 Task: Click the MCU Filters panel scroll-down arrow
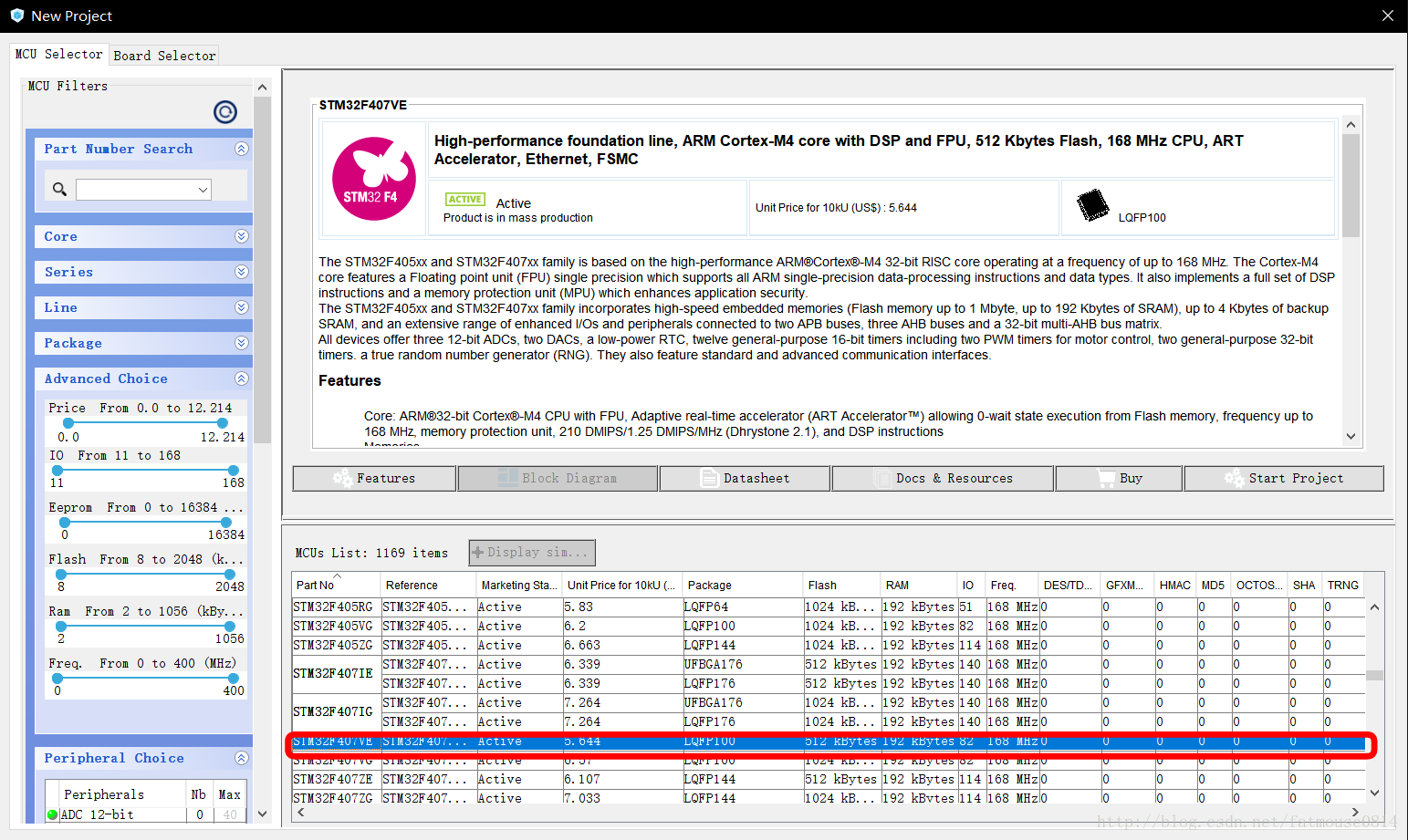tap(263, 814)
